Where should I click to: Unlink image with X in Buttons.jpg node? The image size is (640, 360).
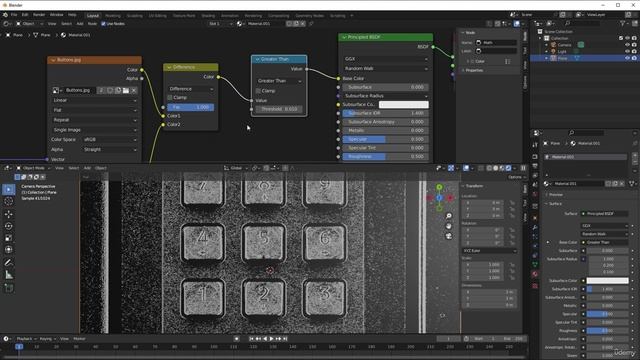(x=134, y=90)
